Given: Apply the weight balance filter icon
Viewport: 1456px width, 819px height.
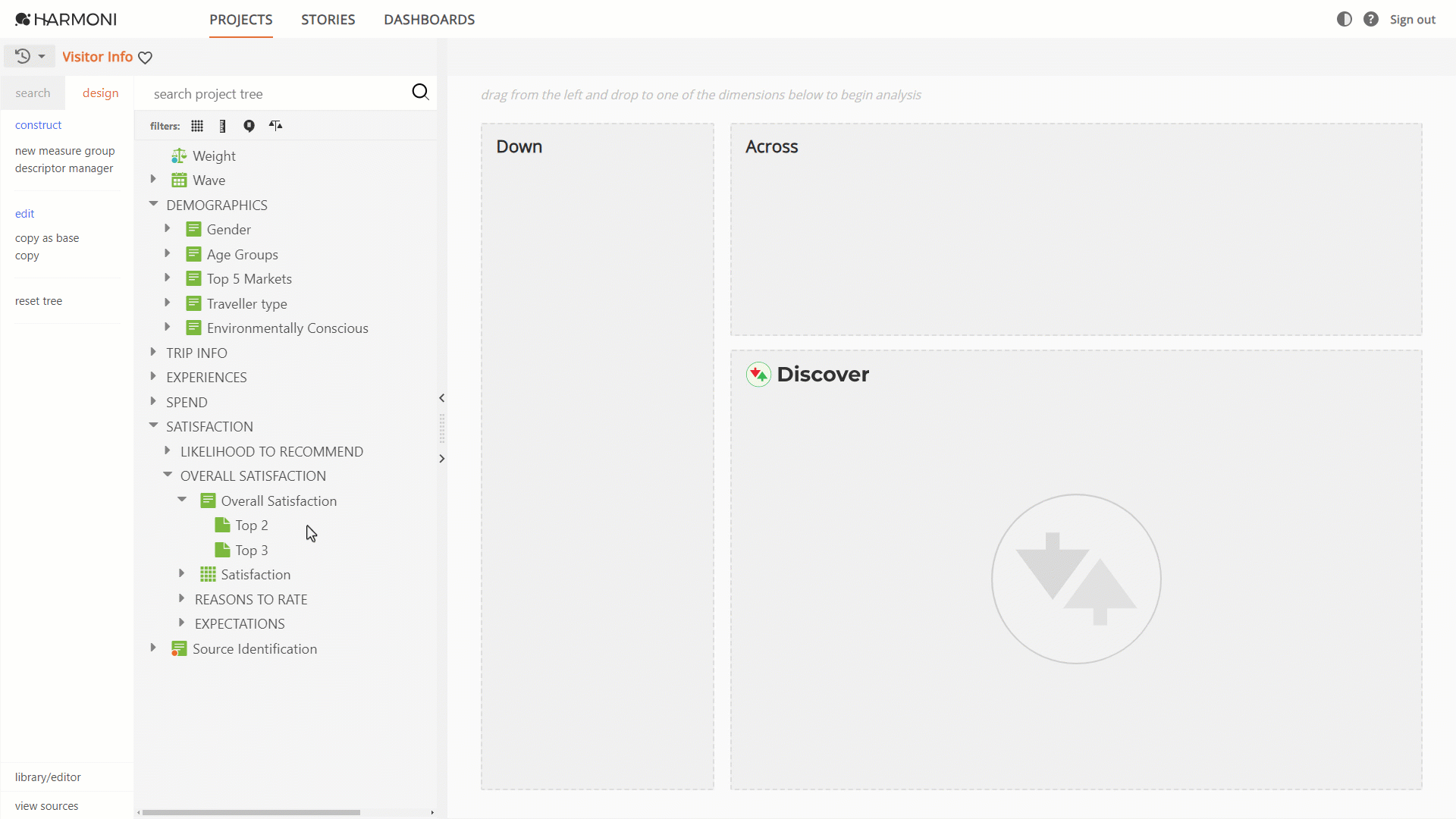Looking at the screenshot, I should (275, 126).
